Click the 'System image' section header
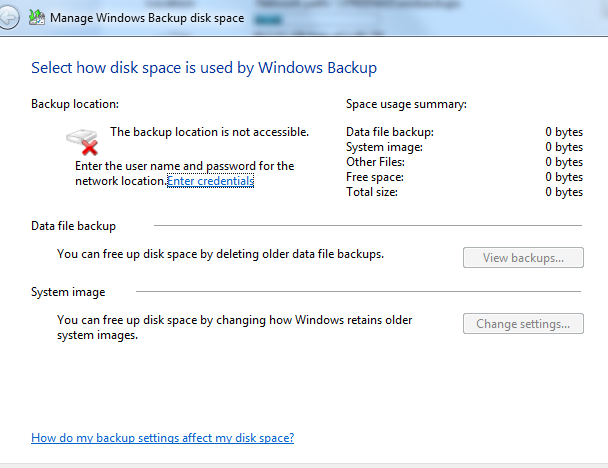The height and width of the screenshot is (468, 608). (x=68, y=292)
